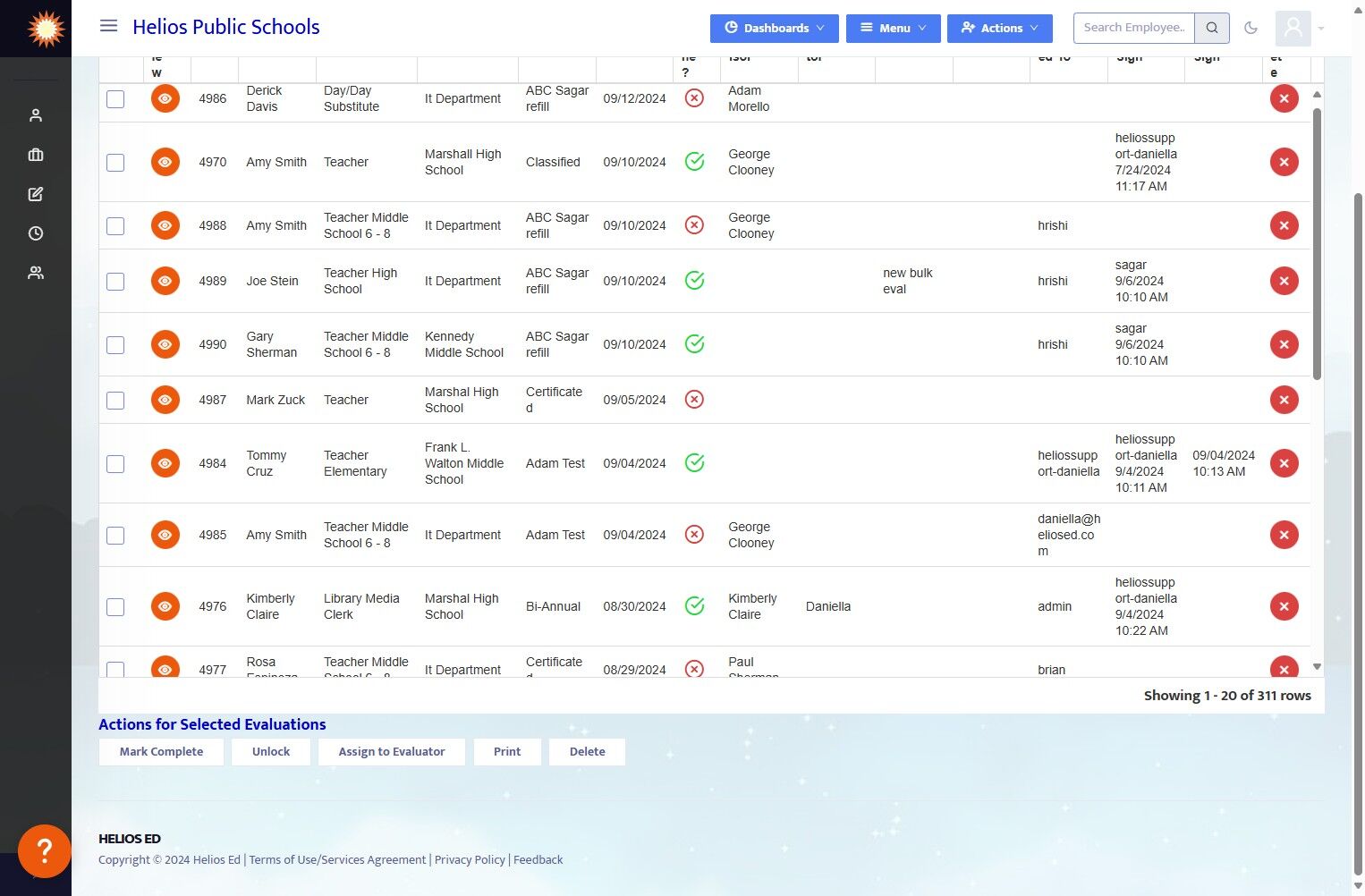Click the page vertical scrollbar
The image size is (1365, 896).
pyautogui.click(x=1358, y=532)
